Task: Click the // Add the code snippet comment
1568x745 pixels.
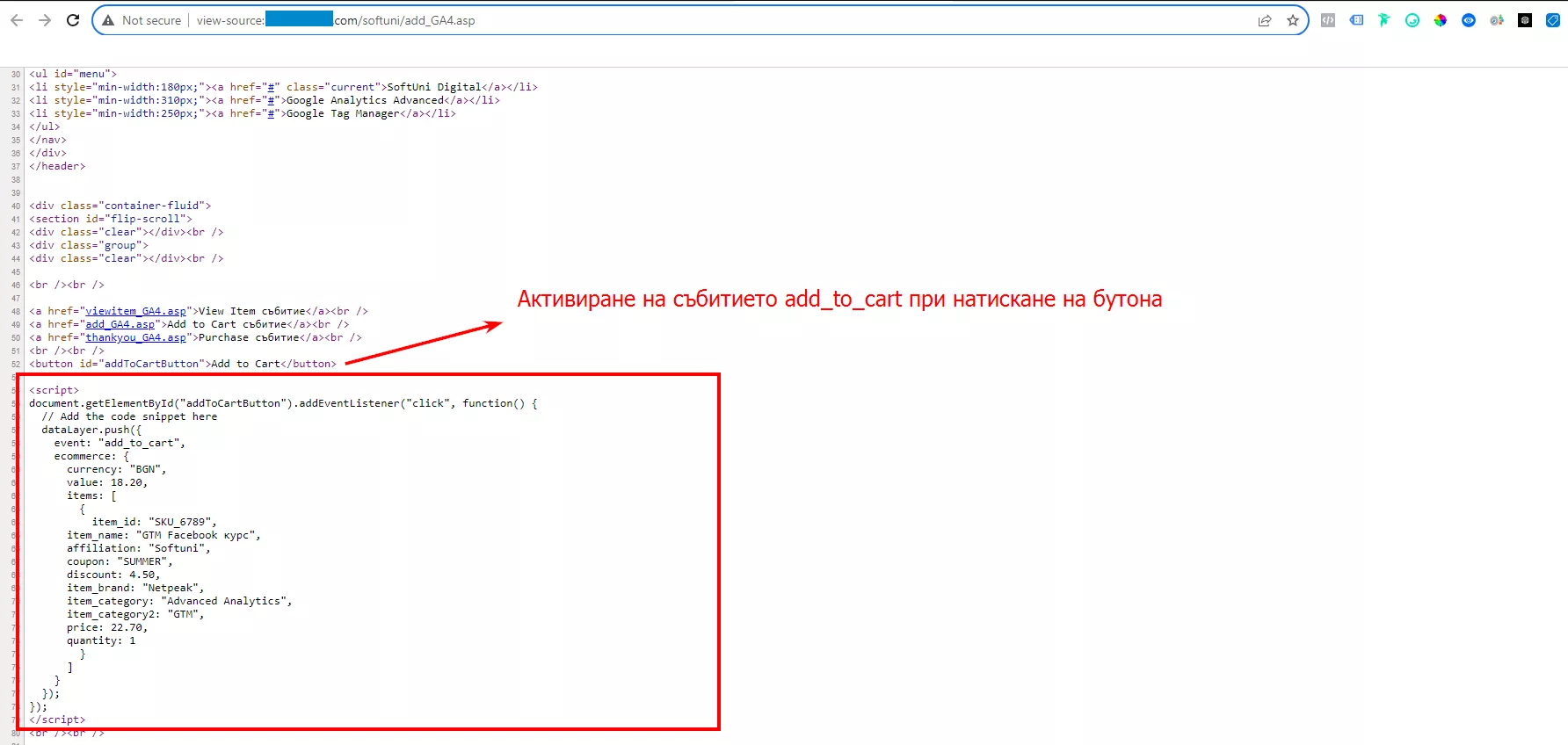Action: point(129,416)
